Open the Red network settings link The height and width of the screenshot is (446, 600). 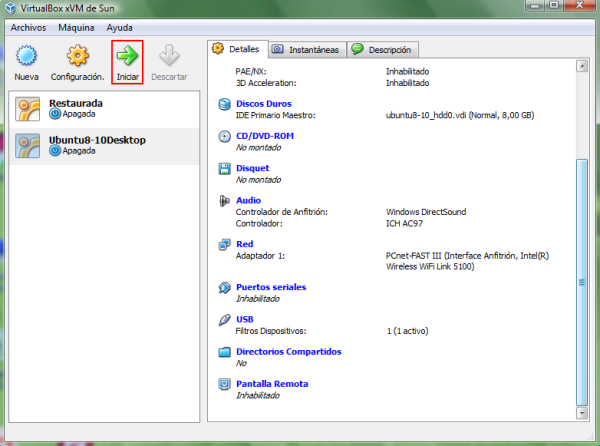(x=244, y=243)
